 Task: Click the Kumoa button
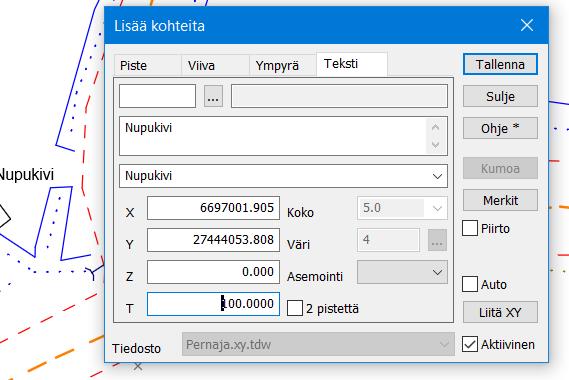[x=500, y=168]
